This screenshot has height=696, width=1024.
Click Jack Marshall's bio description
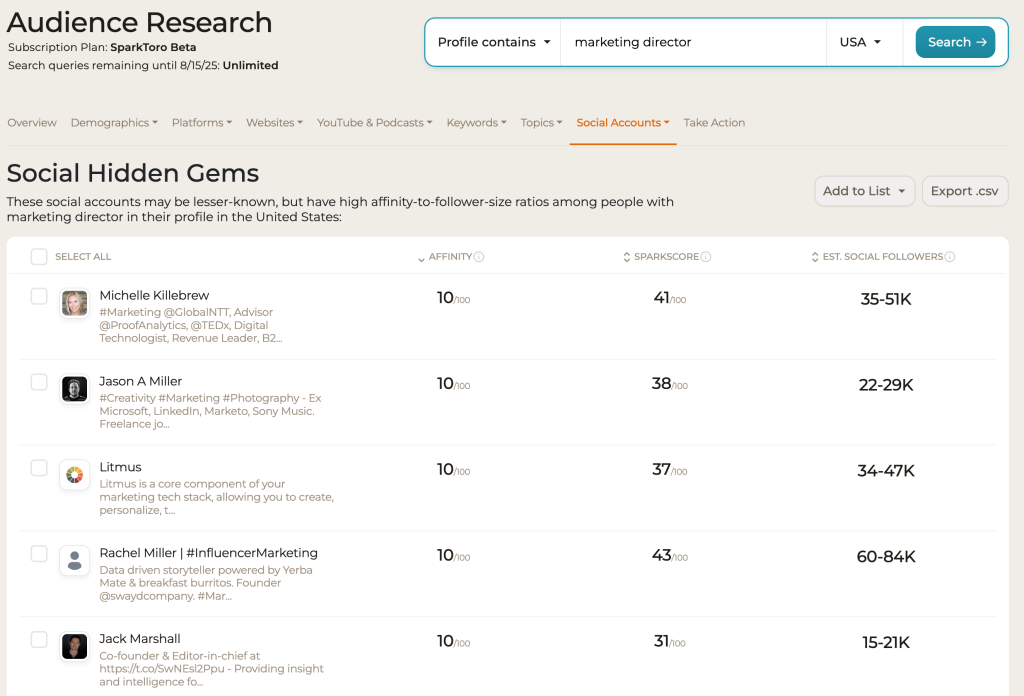tap(212, 669)
